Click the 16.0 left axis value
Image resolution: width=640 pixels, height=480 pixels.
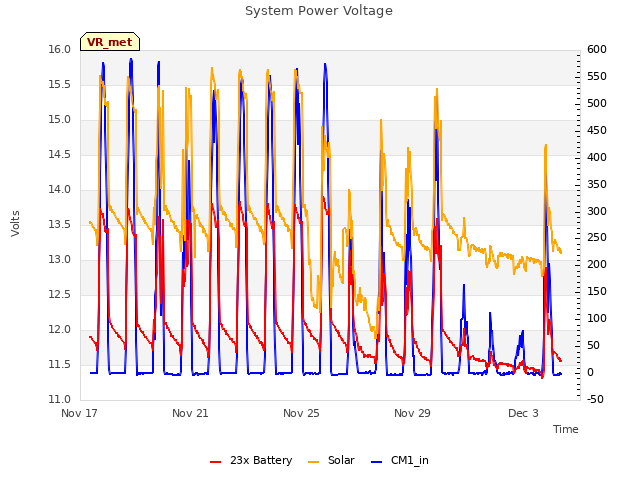click(60, 49)
